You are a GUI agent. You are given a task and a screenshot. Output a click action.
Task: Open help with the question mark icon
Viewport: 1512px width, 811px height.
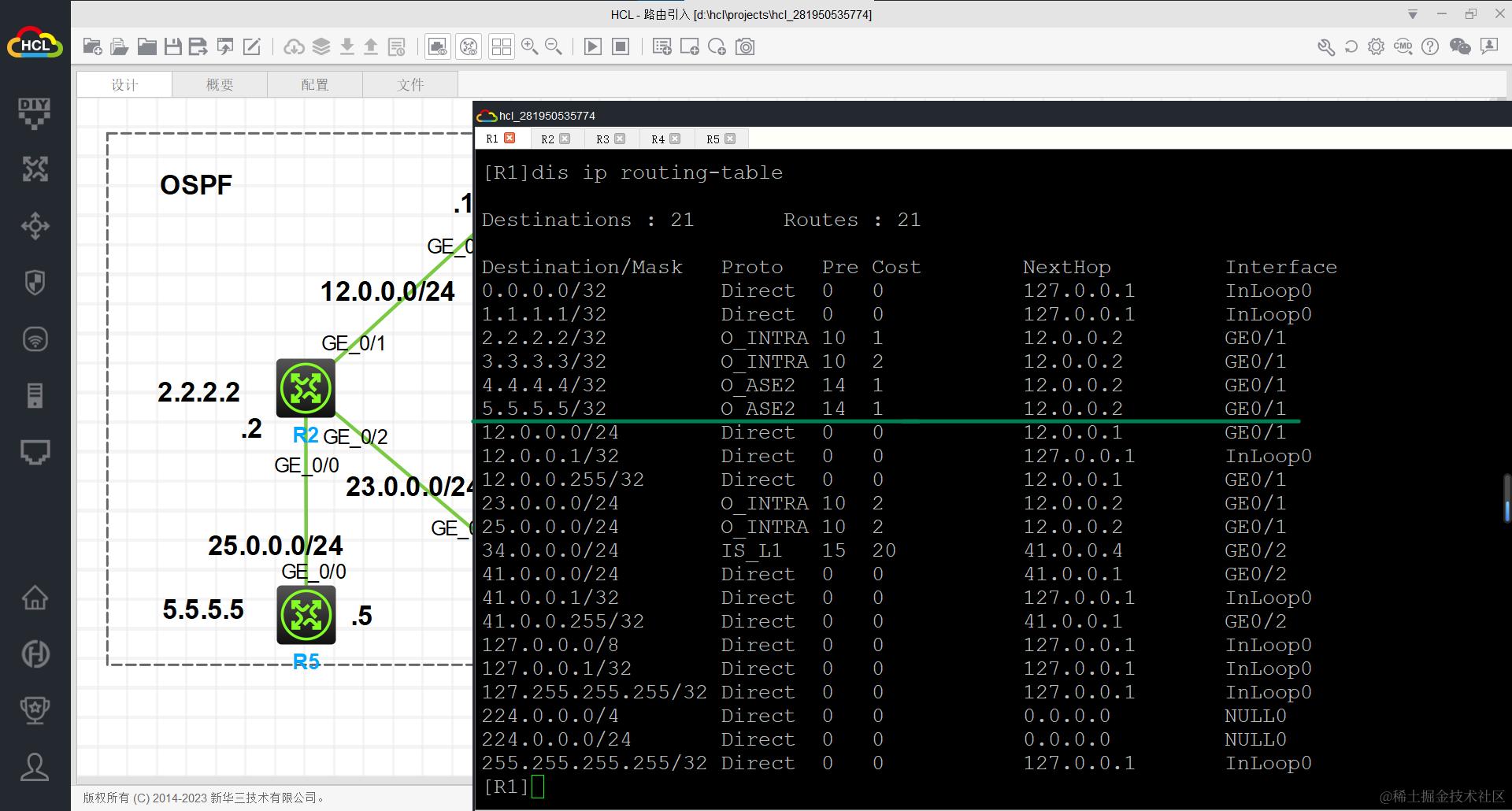pyautogui.click(x=1430, y=46)
